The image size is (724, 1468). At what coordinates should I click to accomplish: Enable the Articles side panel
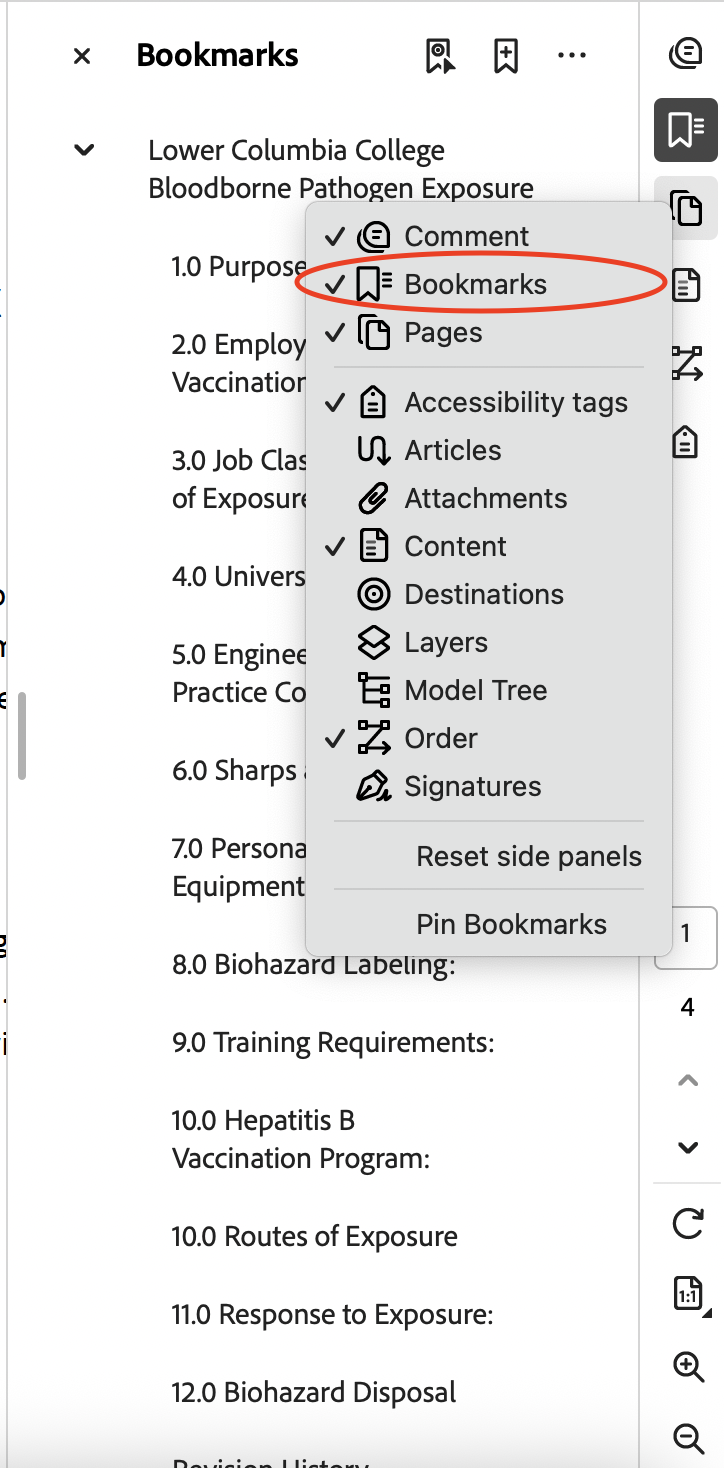(452, 450)
